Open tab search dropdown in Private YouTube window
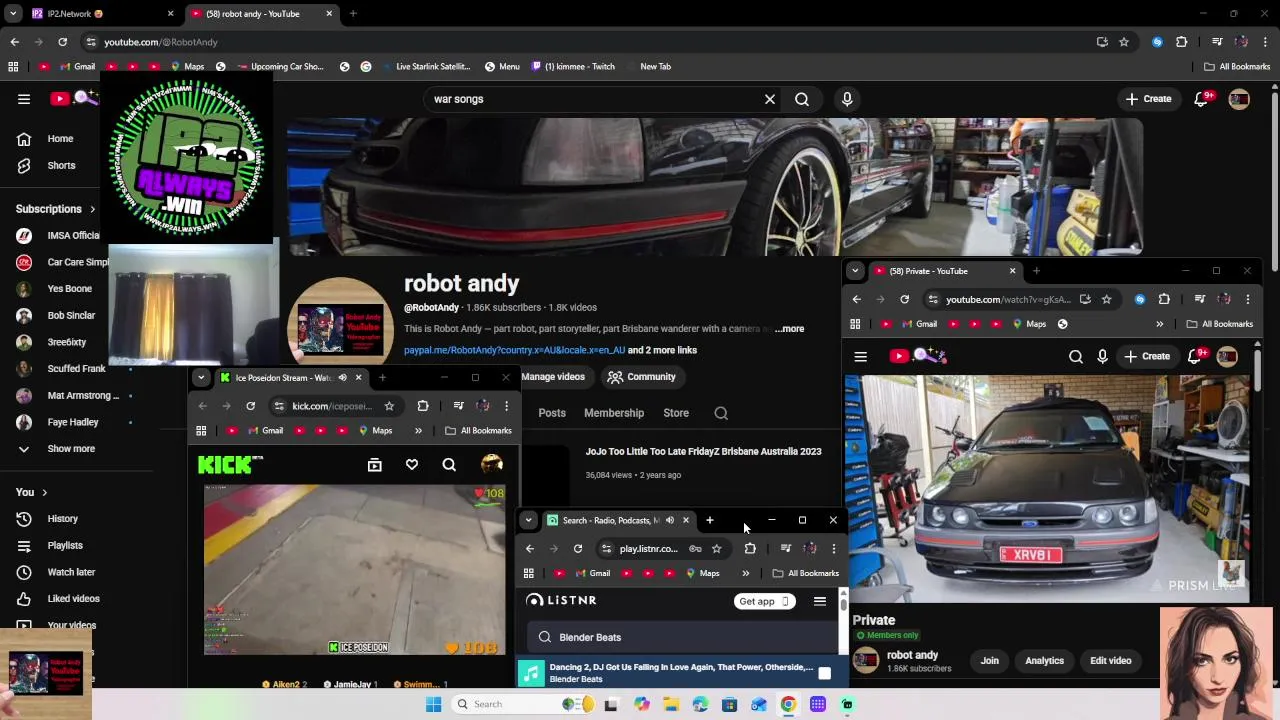 (855, 271)
